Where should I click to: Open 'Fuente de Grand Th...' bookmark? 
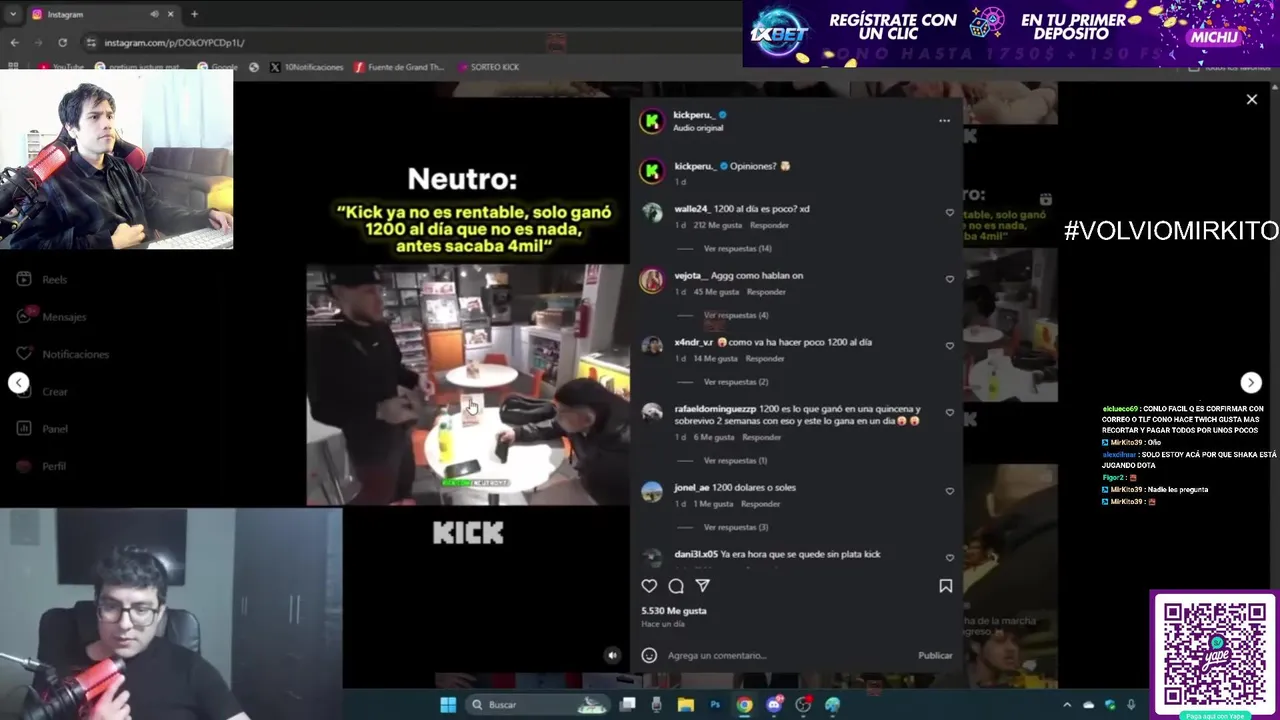coord(398,67)
